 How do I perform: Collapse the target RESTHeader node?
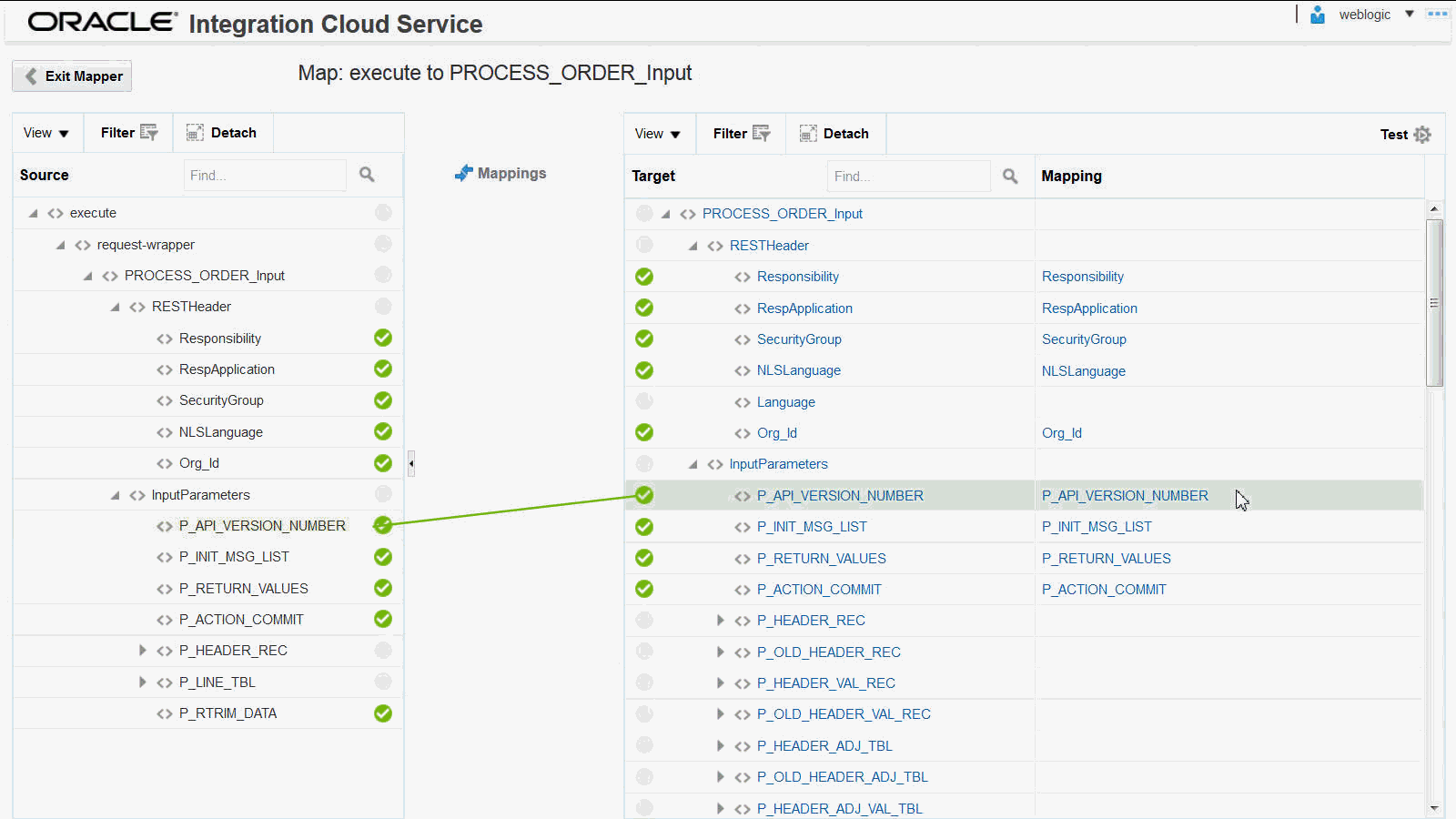pyautogui.click(x=693, y=246)
